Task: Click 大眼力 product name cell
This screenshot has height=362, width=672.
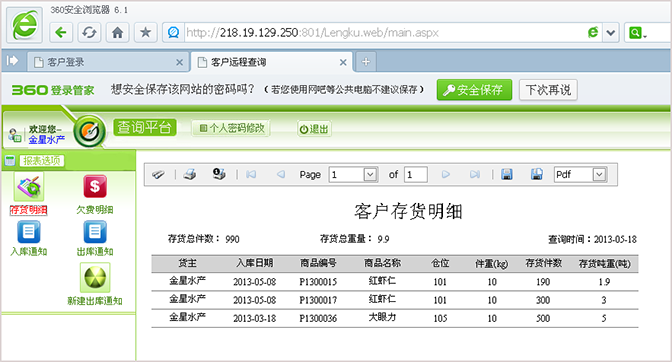Action: tap(382, 317)
